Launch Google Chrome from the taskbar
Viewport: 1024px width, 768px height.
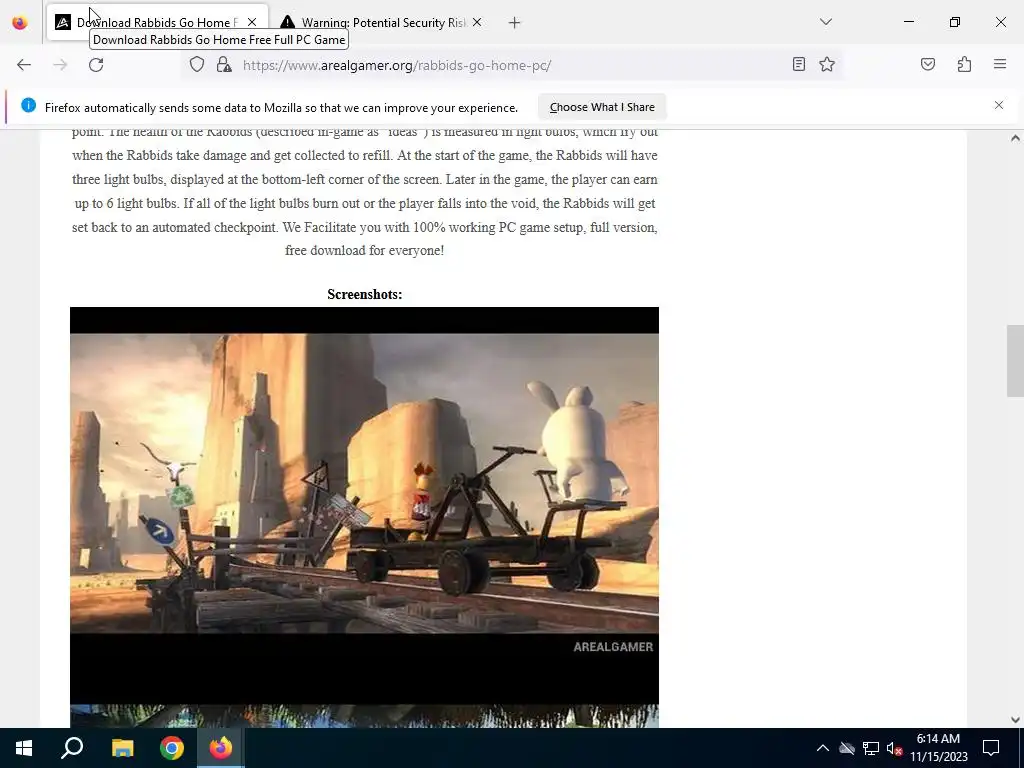172,748
